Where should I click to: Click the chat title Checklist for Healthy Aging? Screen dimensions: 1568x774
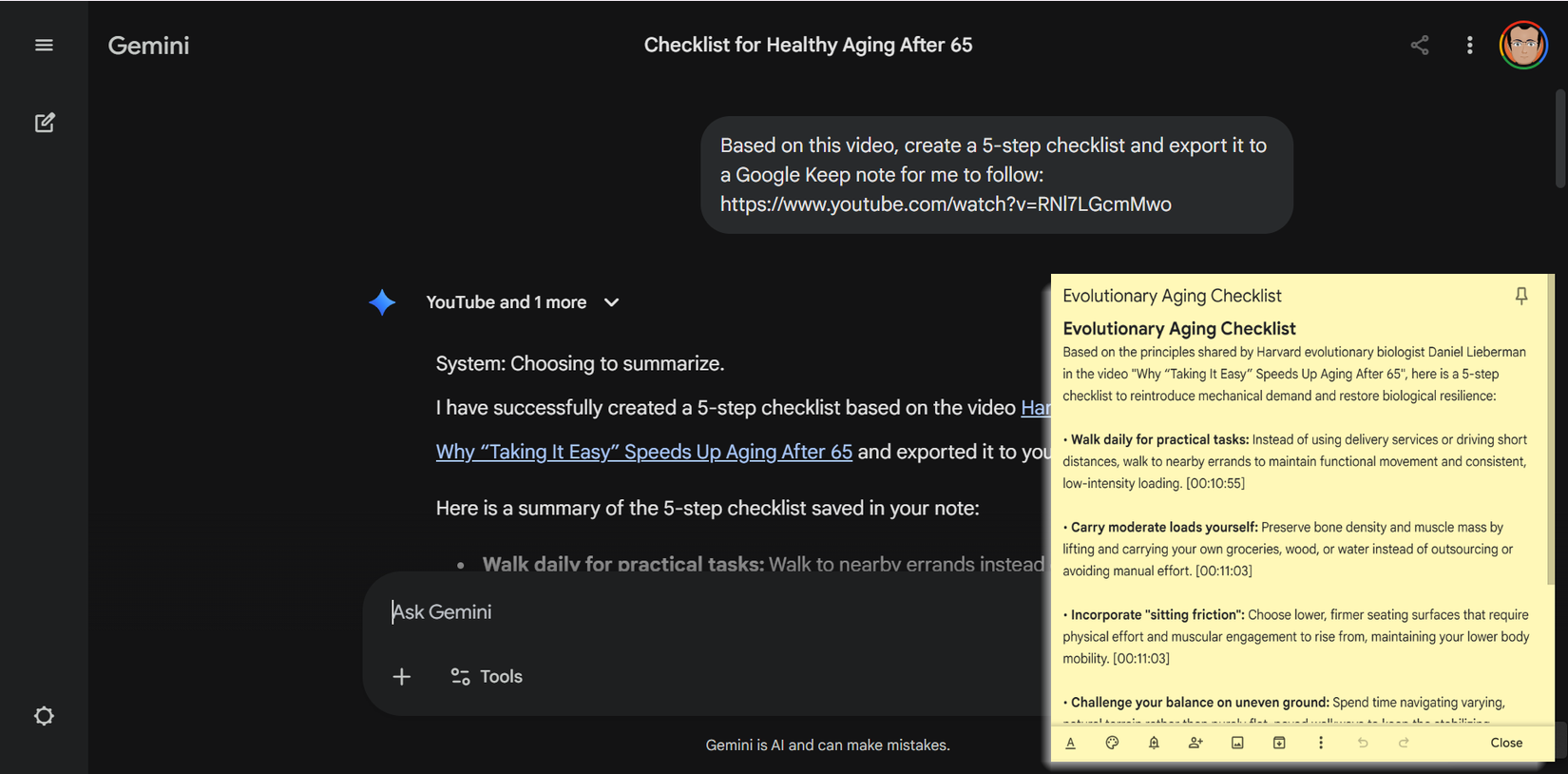point(808,45)
